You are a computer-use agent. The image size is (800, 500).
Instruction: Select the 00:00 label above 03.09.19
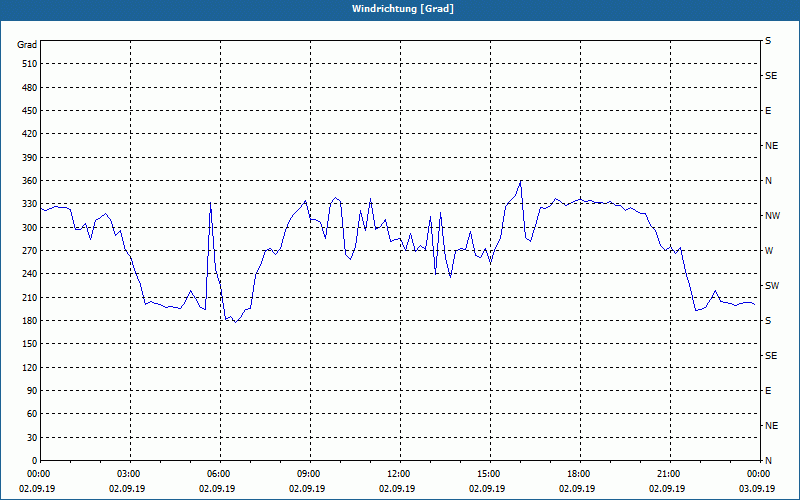757,473
